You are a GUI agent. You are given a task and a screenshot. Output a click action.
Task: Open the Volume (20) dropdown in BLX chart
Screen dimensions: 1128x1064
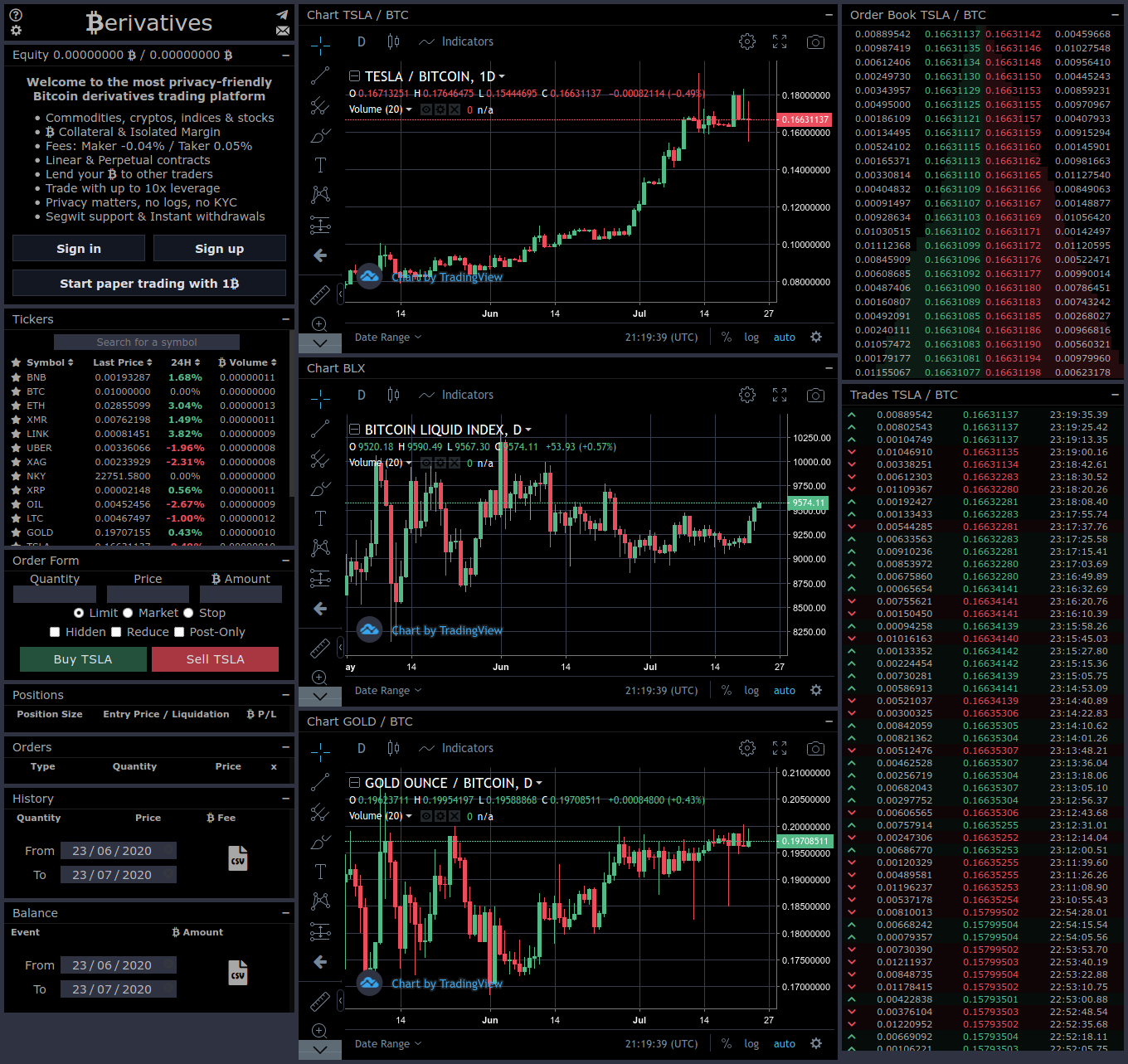[x=409, y=463]
